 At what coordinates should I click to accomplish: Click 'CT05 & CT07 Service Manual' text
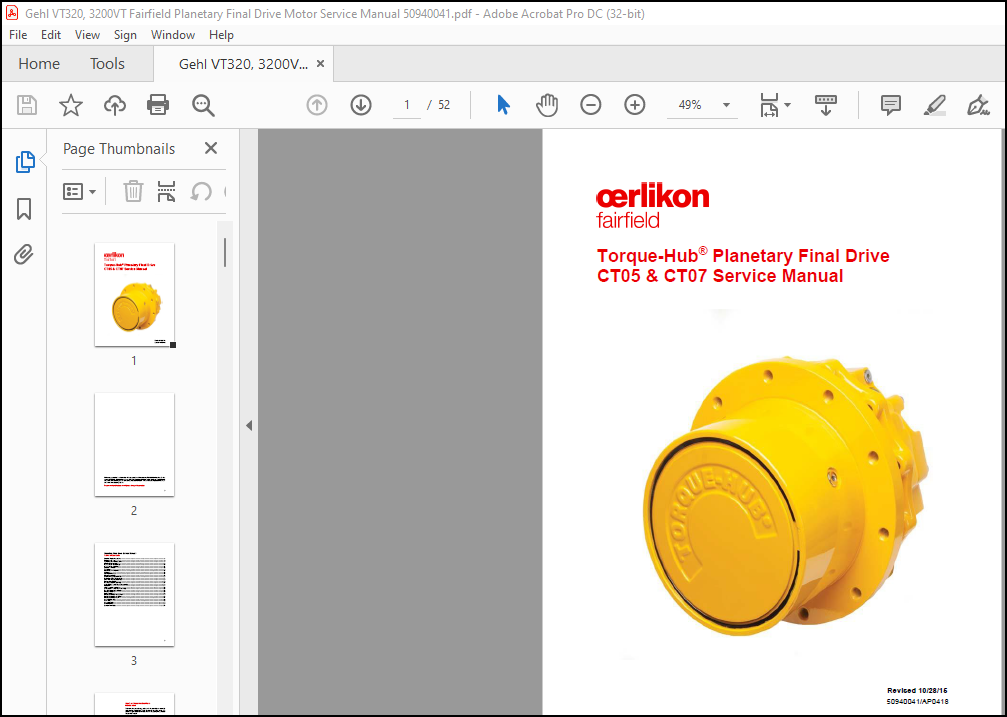(720, 276)
